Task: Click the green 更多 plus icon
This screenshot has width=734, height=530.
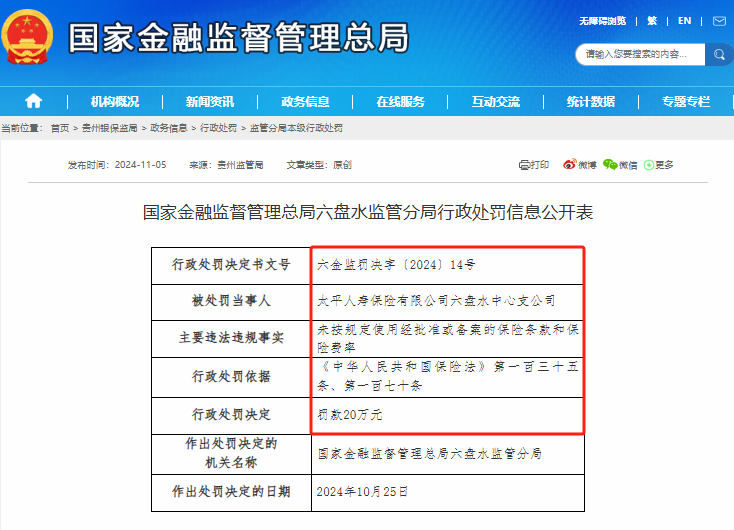Action: click(x=659, y=165)
